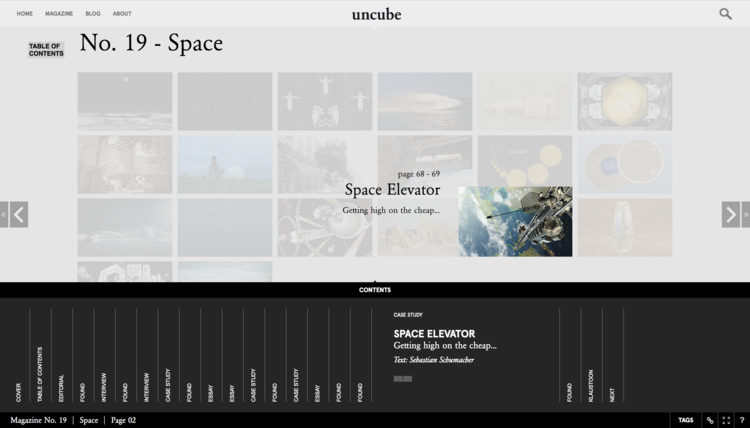Go to previous page with left arrow
This screenshot has height=428, width=750.
(19, 215)
